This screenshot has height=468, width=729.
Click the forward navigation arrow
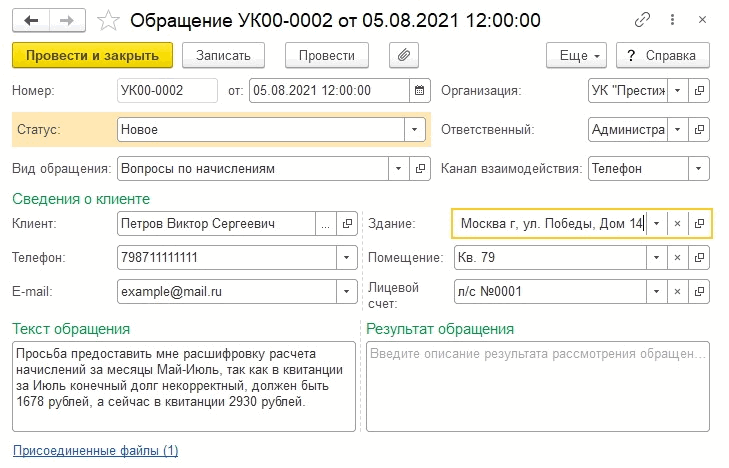pos(65,20)
